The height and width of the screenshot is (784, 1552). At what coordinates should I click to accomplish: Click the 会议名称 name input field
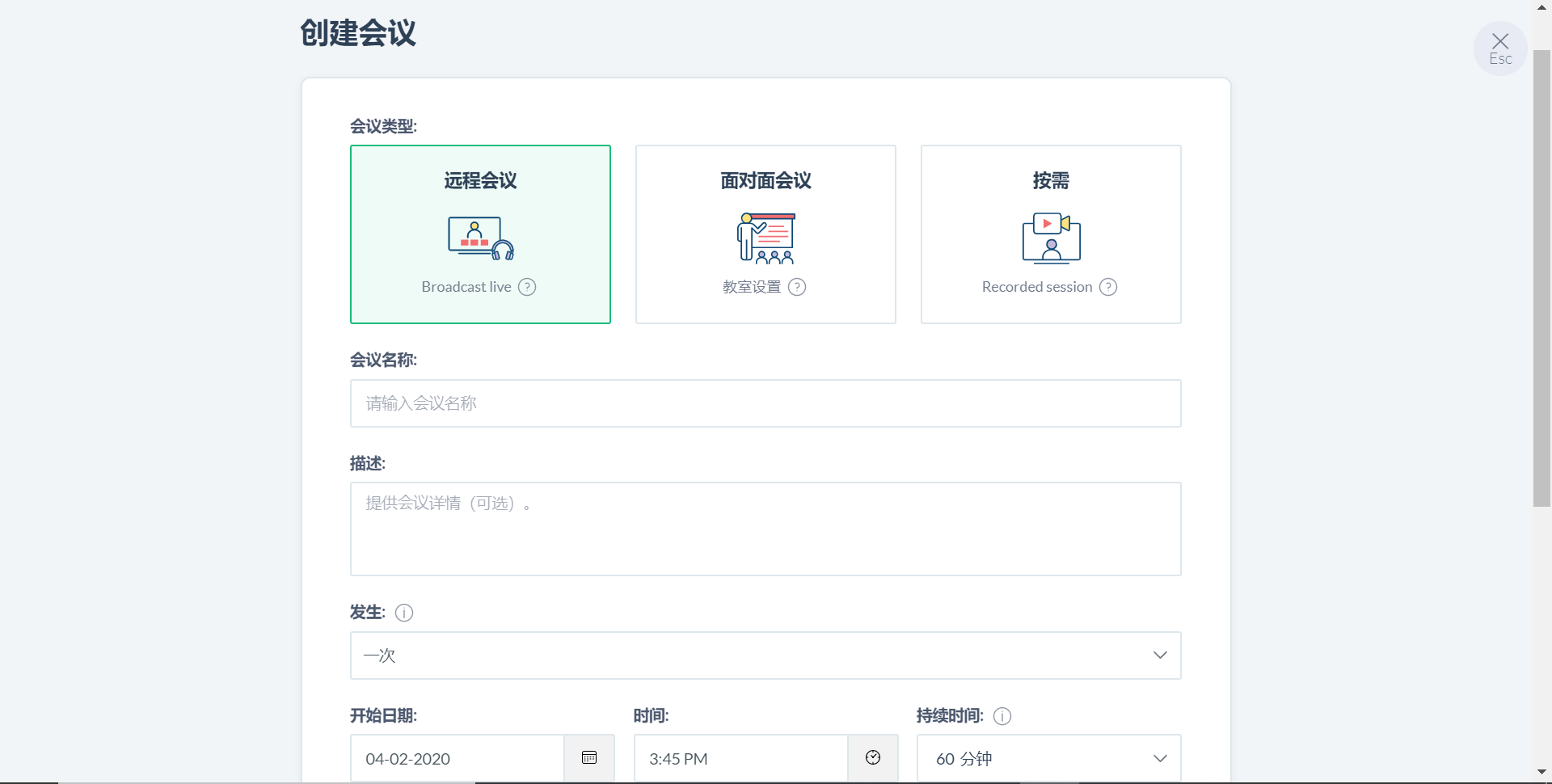(x=765, y=403)
